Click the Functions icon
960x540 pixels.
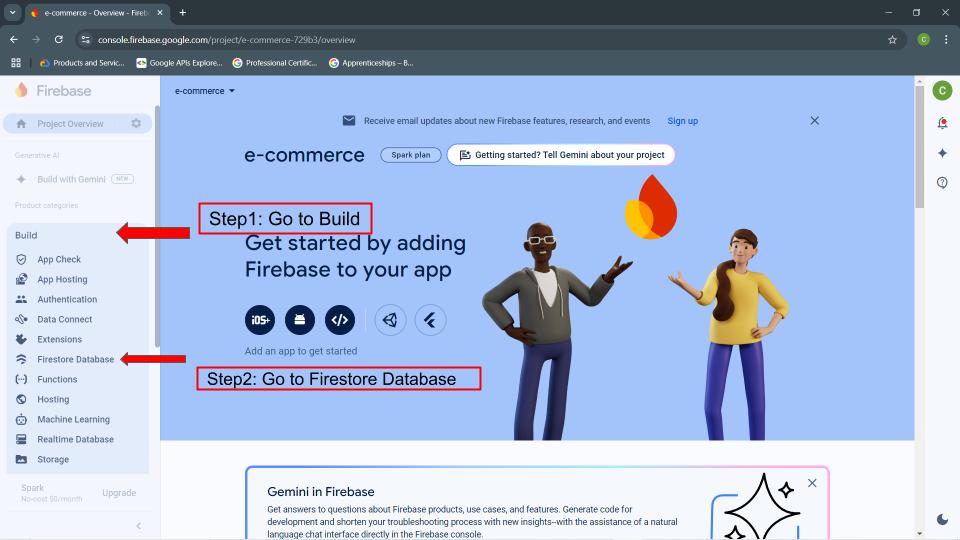click(21, 379)
